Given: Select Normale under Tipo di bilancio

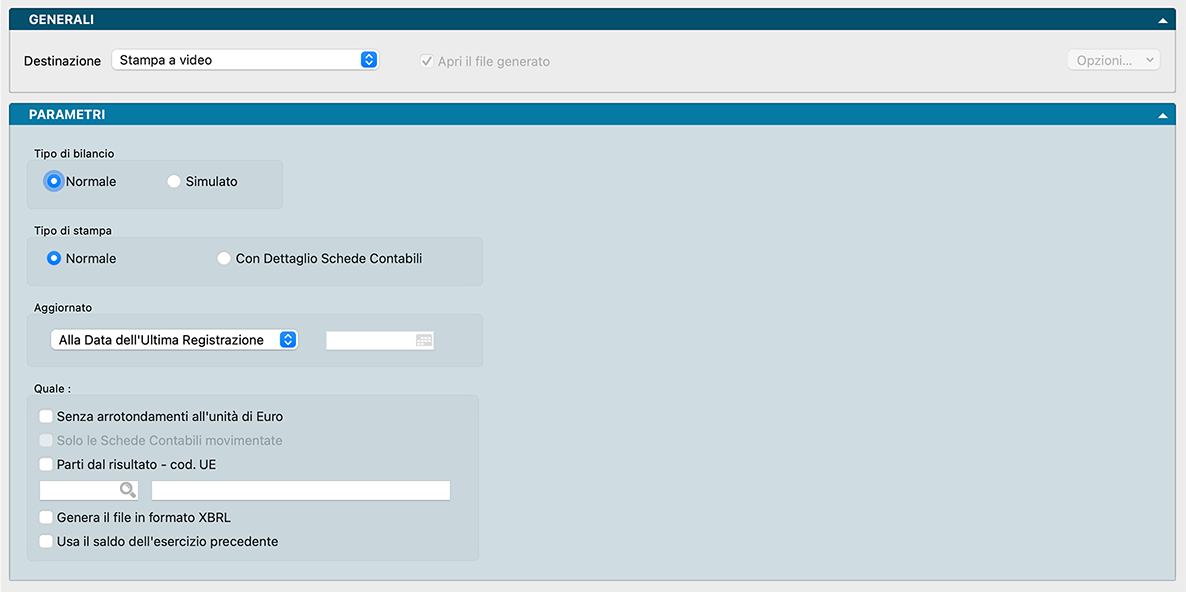Looking at the screenshot, I should (54, 182).
